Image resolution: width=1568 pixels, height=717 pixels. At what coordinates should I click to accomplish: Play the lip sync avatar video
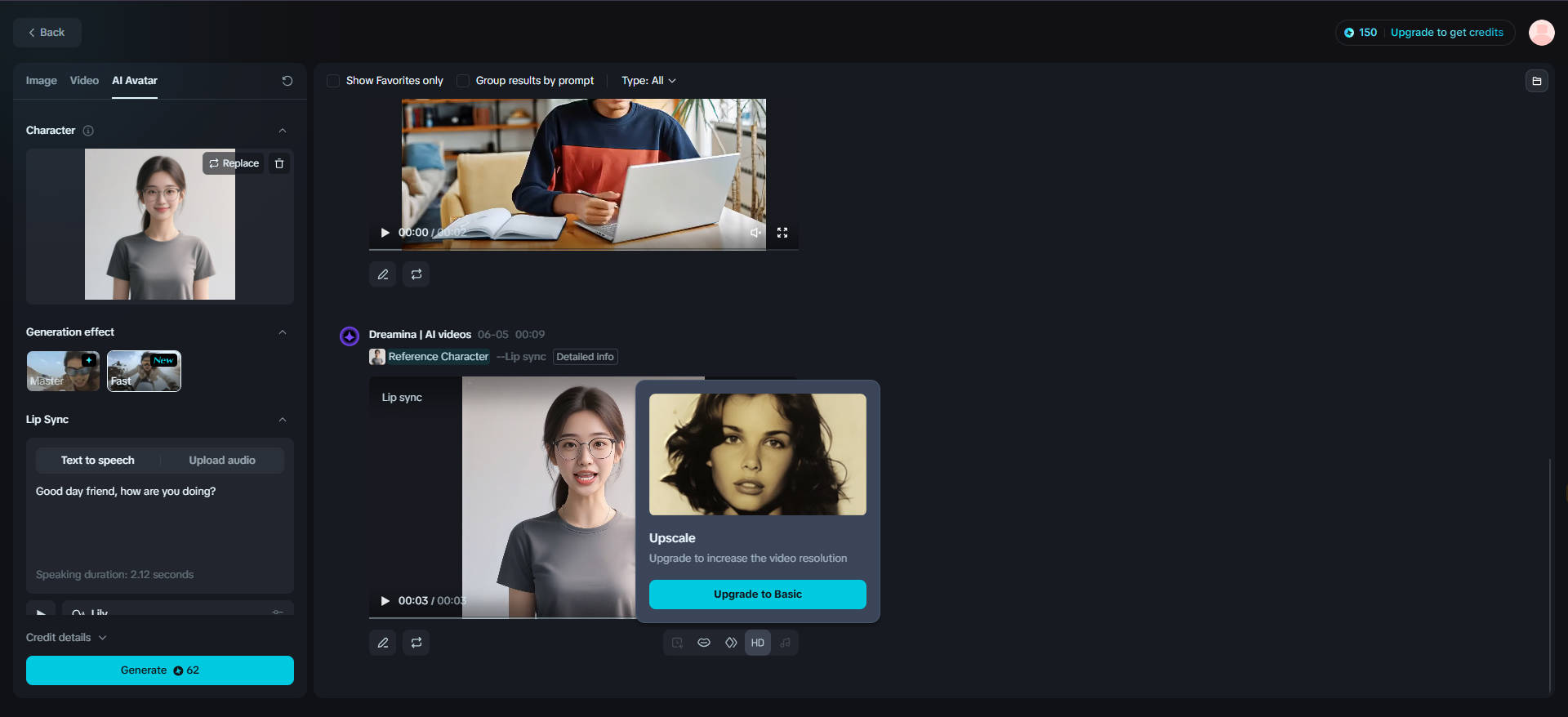pos(385,601)
